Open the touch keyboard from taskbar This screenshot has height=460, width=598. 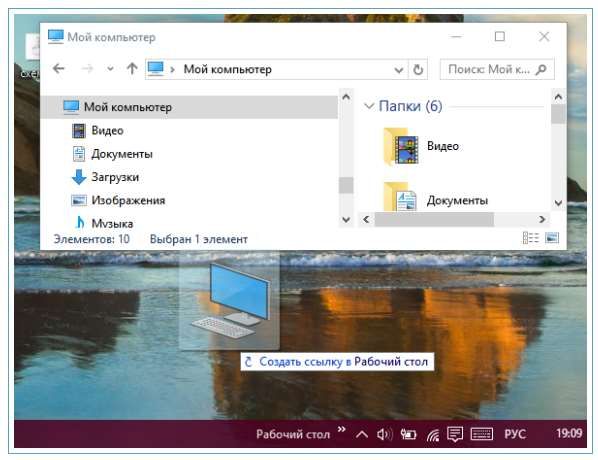click(x=482, y=434)
